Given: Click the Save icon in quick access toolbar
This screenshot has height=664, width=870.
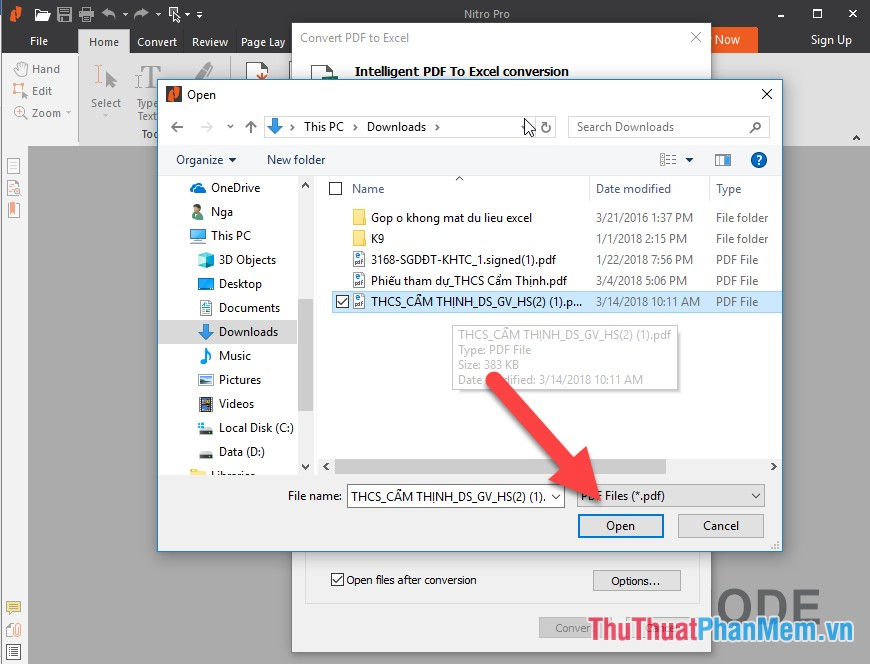Looking at the screenshot, I should pos(64,14).
